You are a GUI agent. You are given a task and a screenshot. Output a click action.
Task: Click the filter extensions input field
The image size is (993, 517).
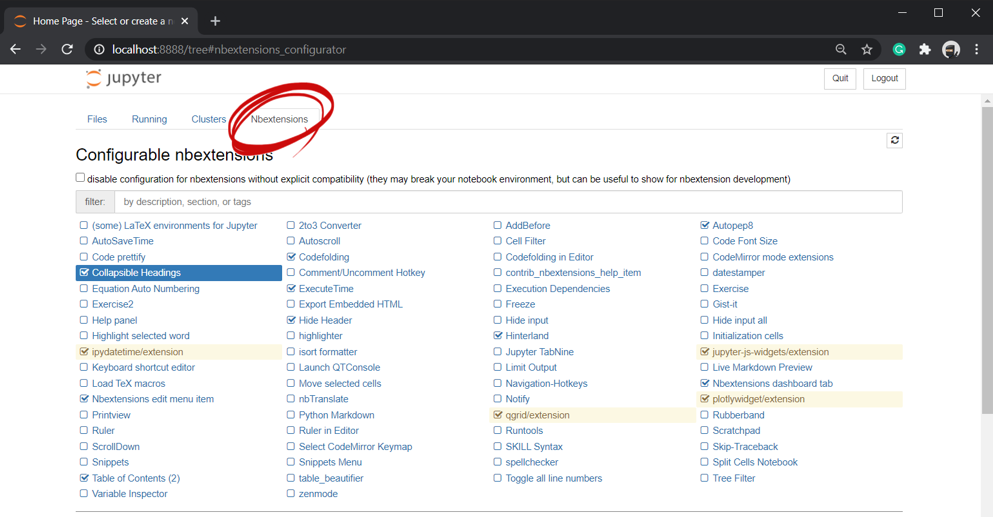coord(508,201)
